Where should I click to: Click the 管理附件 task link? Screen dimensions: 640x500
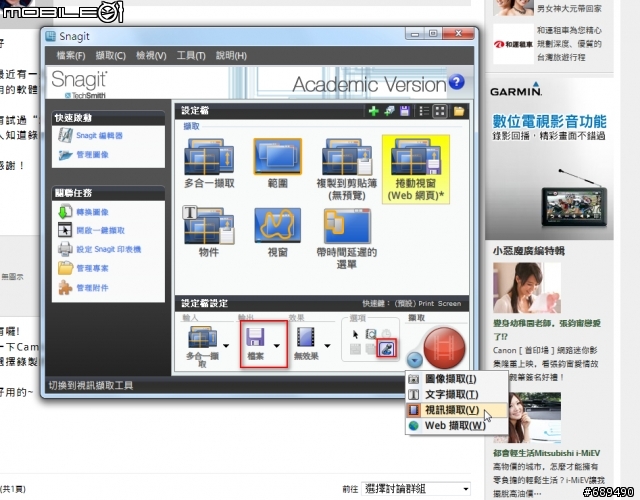click(92, 288)
